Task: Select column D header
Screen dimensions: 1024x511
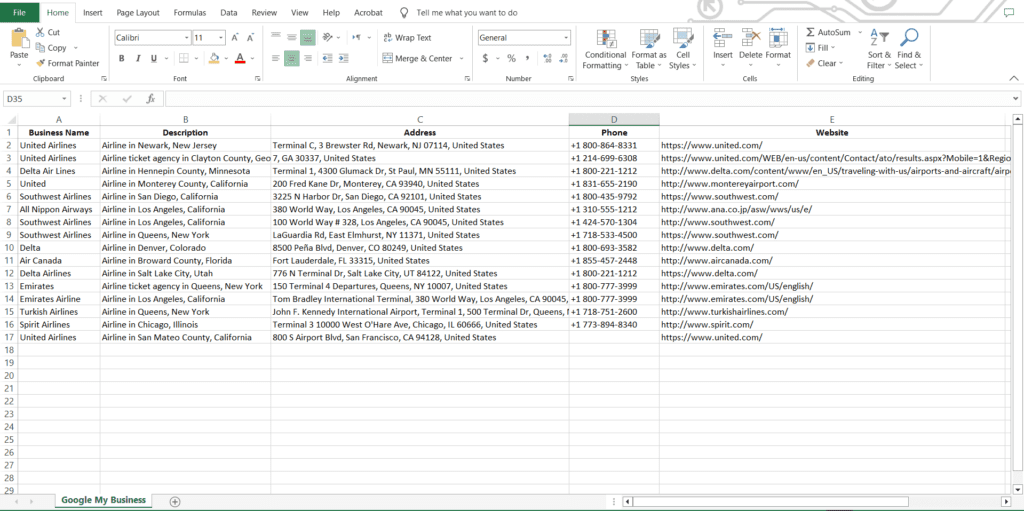Action: tap(614, 120)
